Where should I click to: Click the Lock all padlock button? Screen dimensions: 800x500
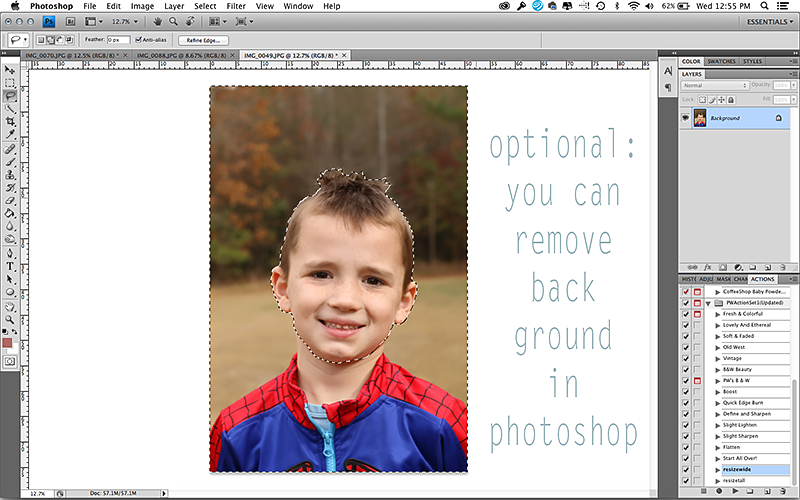point(731,99)
